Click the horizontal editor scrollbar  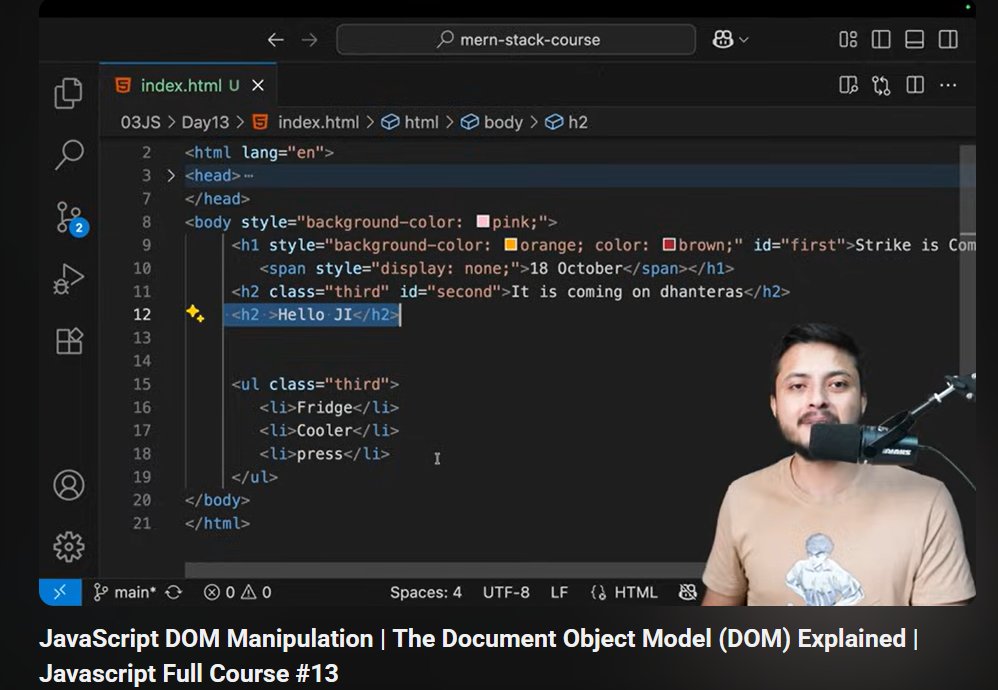pos(446,570)
